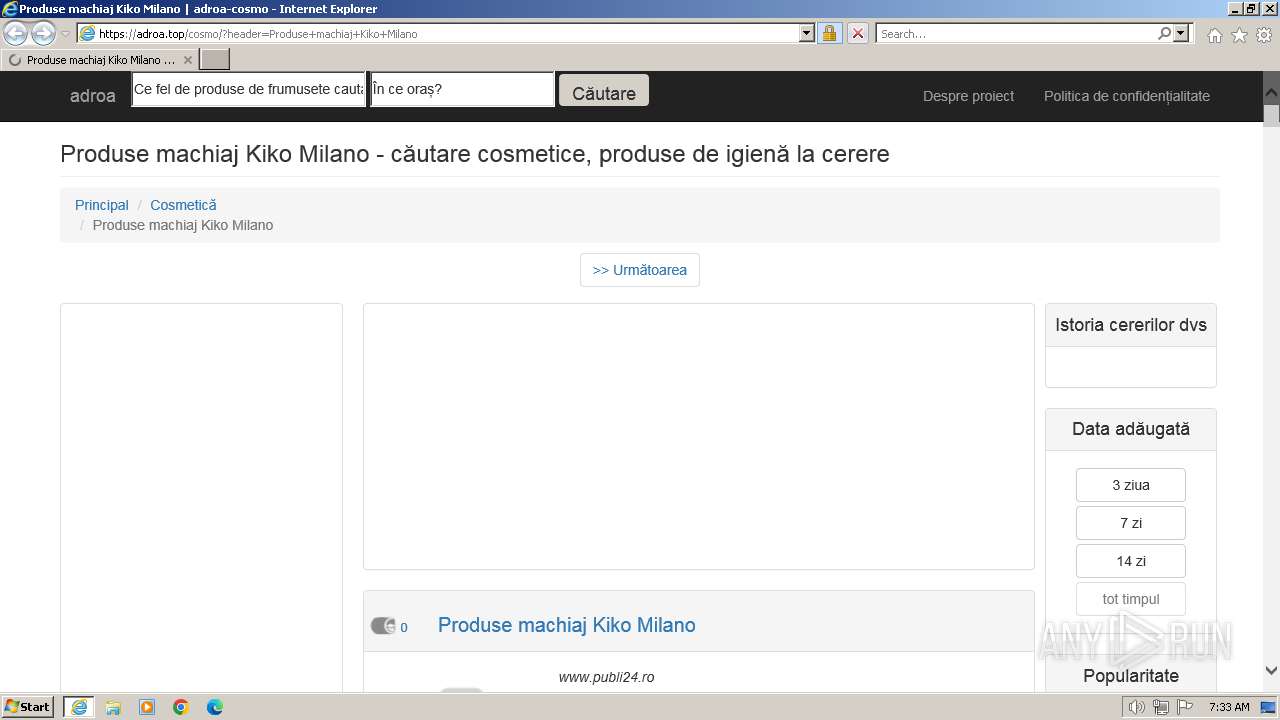Select the Produse machiaj Kiko Milano tab

click(x=100, y=60)
